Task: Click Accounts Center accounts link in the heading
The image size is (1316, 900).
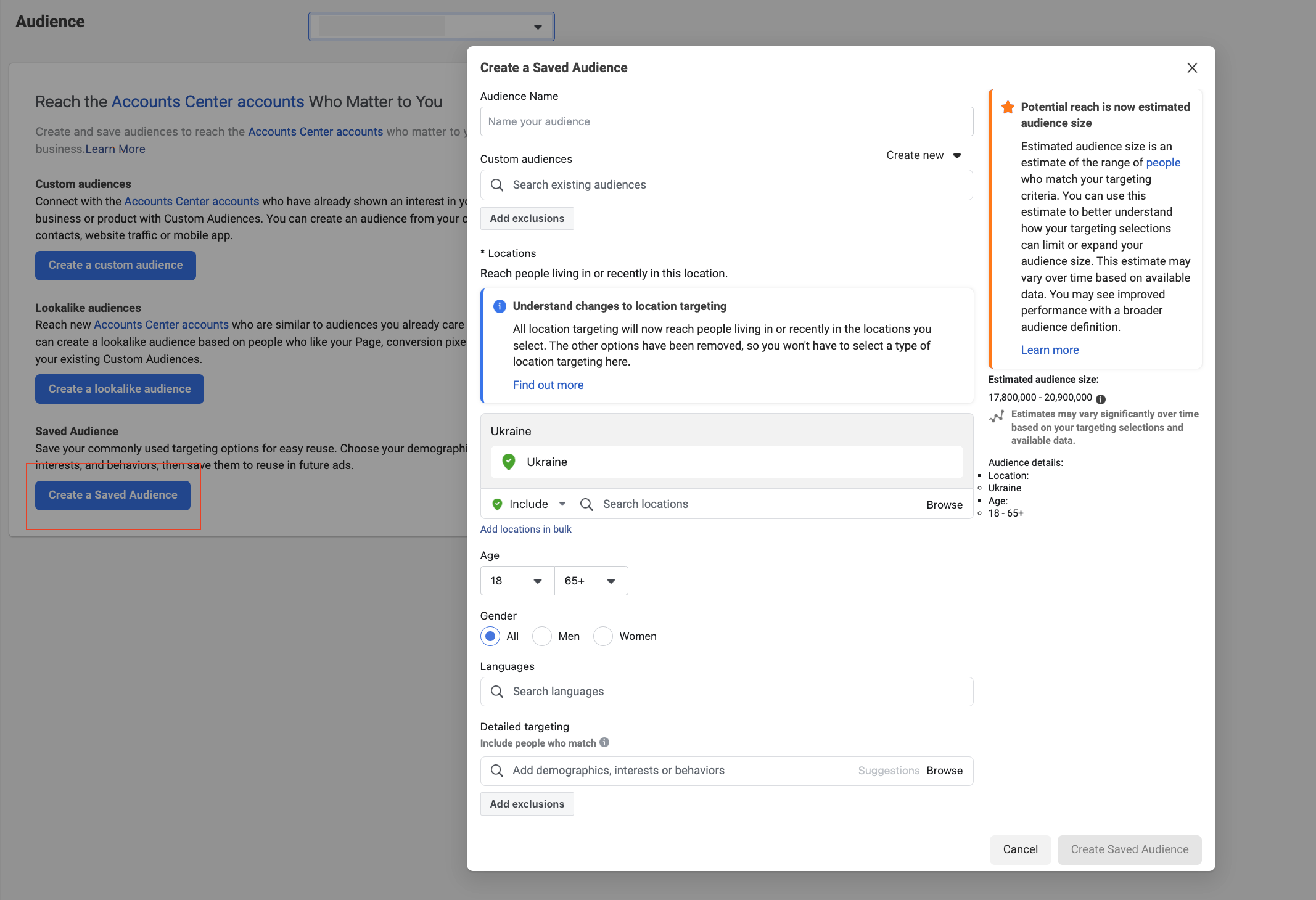Action: 208,102
